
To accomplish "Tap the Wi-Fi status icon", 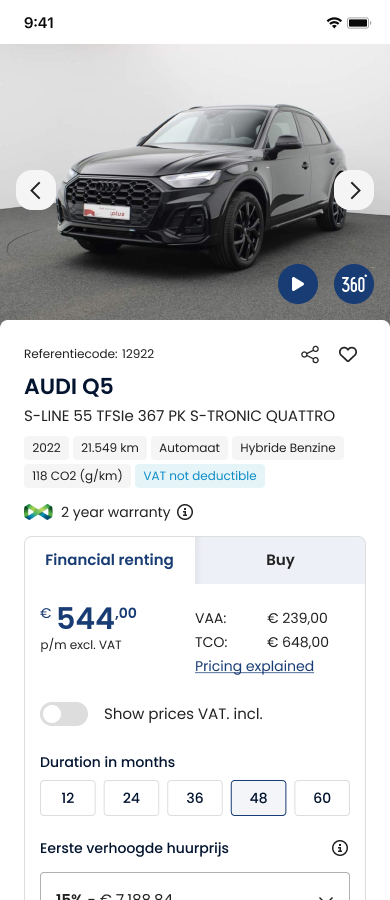I will click(x=334, y=23).
